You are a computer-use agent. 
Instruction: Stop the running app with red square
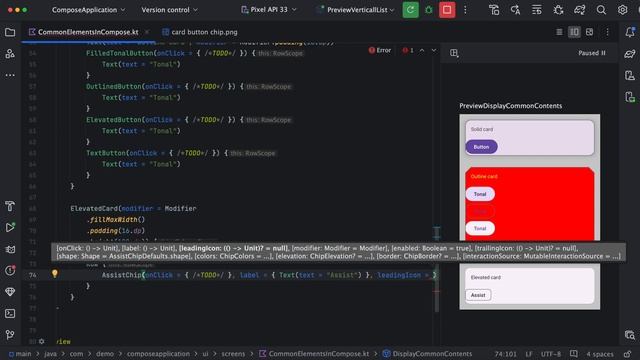click(x=447, y=10)
